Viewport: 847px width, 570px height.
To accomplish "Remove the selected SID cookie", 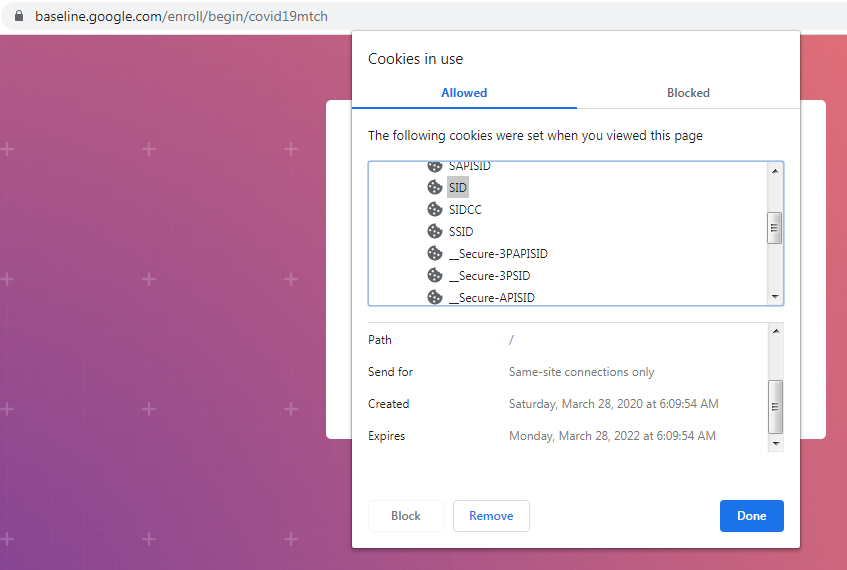I will (491, 516).
